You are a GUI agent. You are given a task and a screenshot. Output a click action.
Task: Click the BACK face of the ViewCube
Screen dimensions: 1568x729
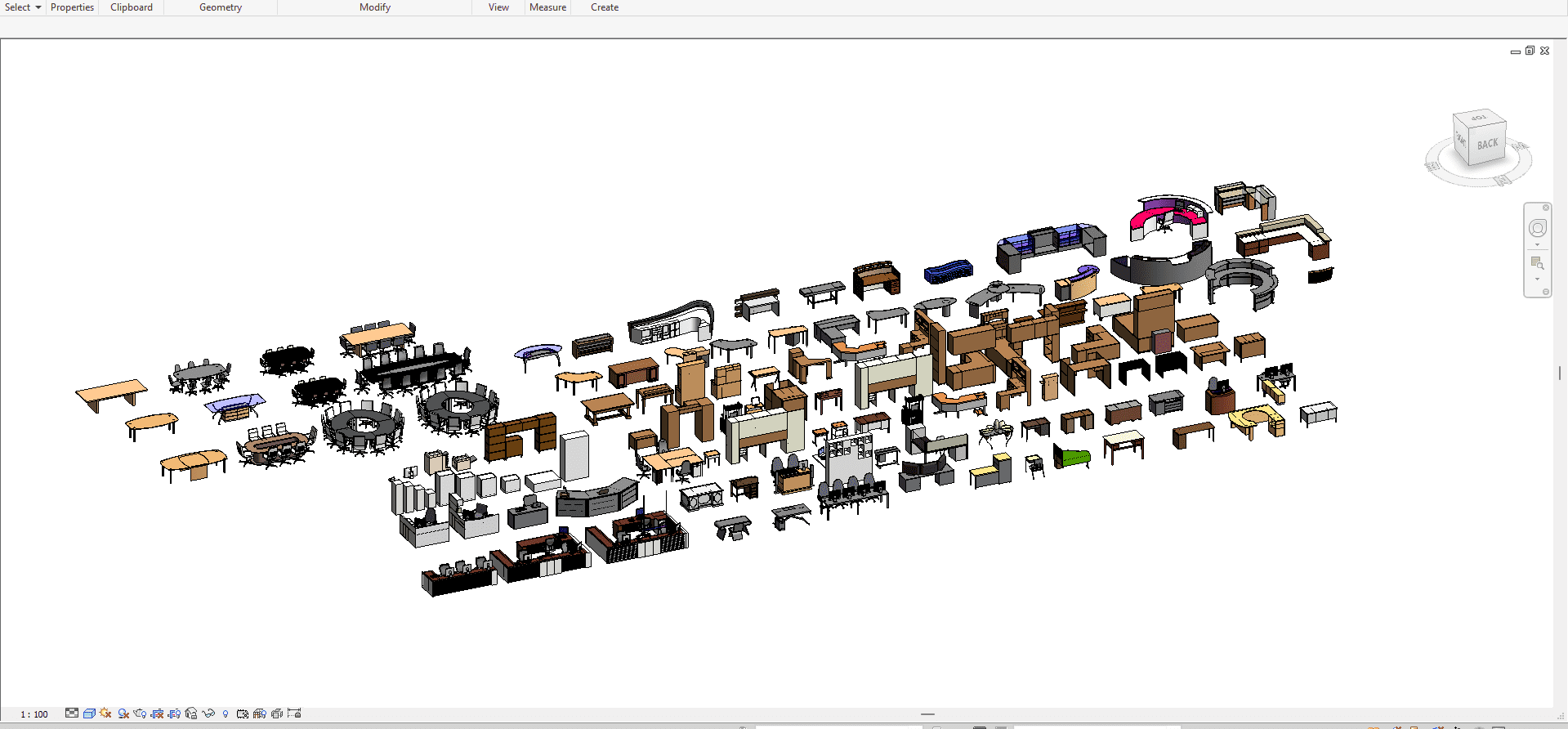pyautogui.click(x=1488, y=145)
